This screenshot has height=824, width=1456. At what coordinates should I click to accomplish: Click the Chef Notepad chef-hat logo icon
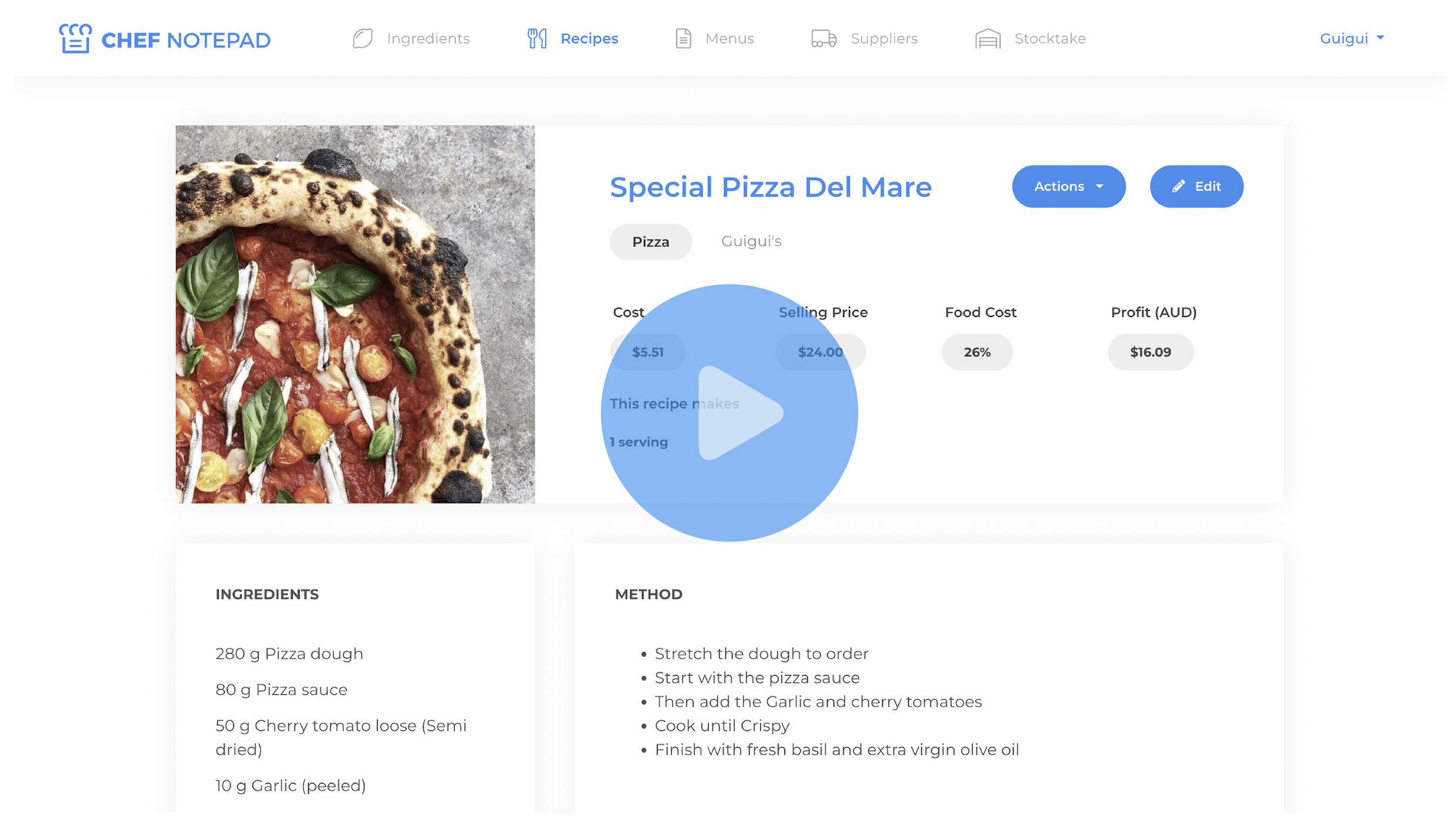point(75,39)
